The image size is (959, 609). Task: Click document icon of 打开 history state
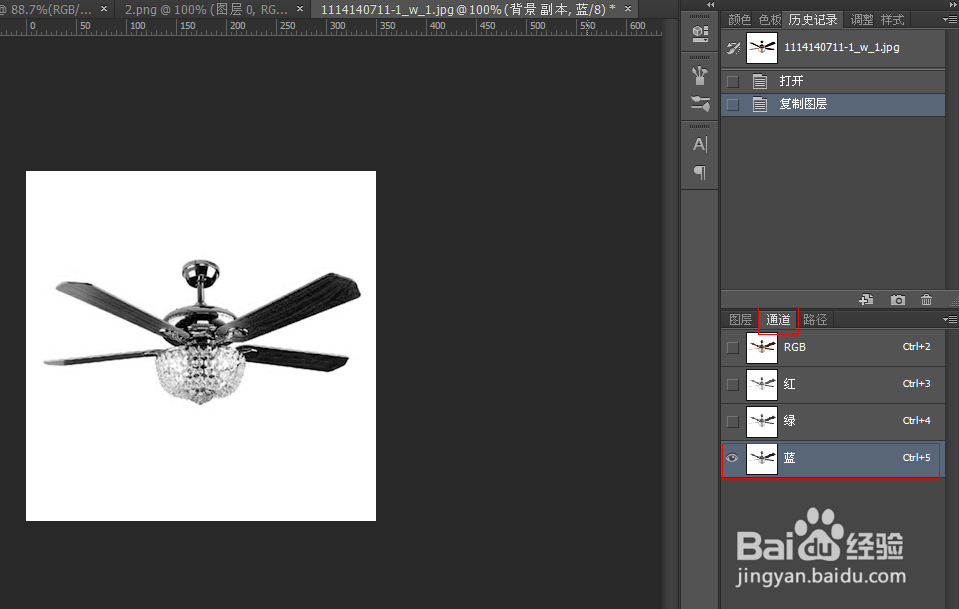click(760, 81)
